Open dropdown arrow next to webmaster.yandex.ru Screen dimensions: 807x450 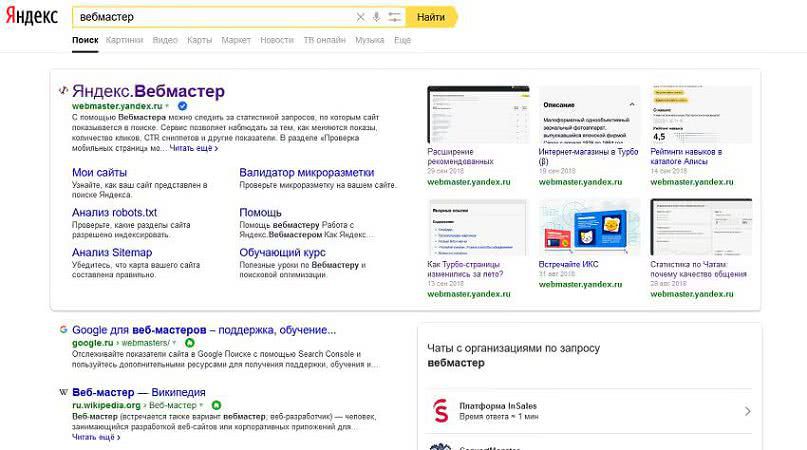(167, 106)
